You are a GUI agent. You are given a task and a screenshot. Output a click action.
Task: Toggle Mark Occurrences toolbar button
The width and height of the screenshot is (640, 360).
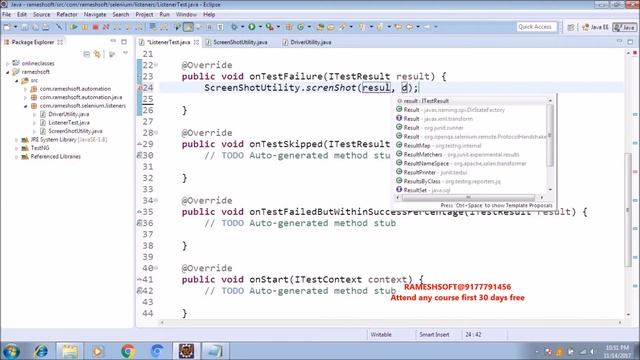(x=188, y=27)
